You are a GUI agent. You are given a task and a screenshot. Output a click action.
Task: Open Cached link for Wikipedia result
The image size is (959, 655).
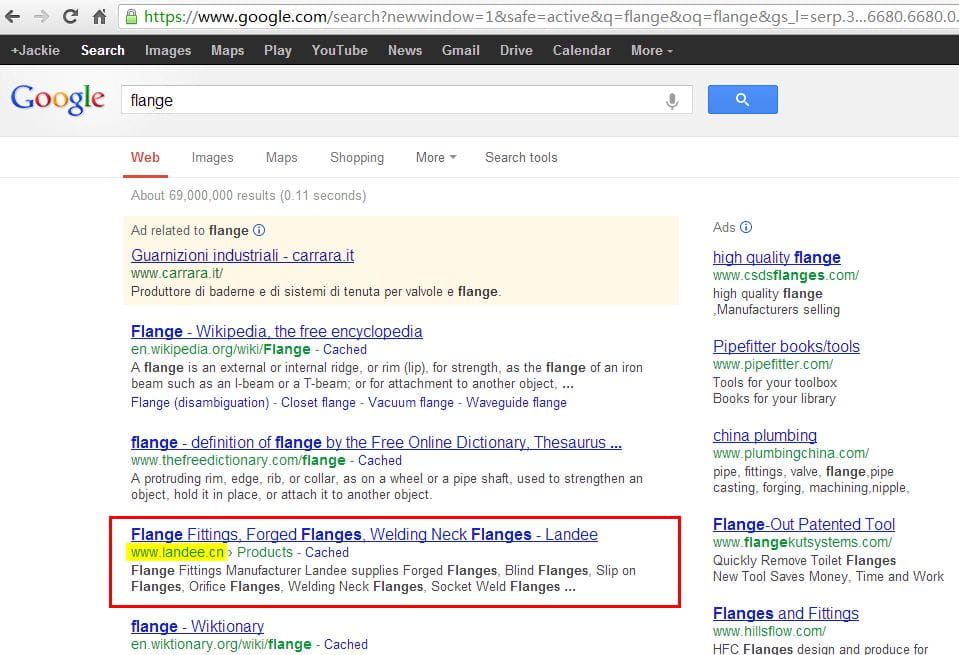point(345,349)
